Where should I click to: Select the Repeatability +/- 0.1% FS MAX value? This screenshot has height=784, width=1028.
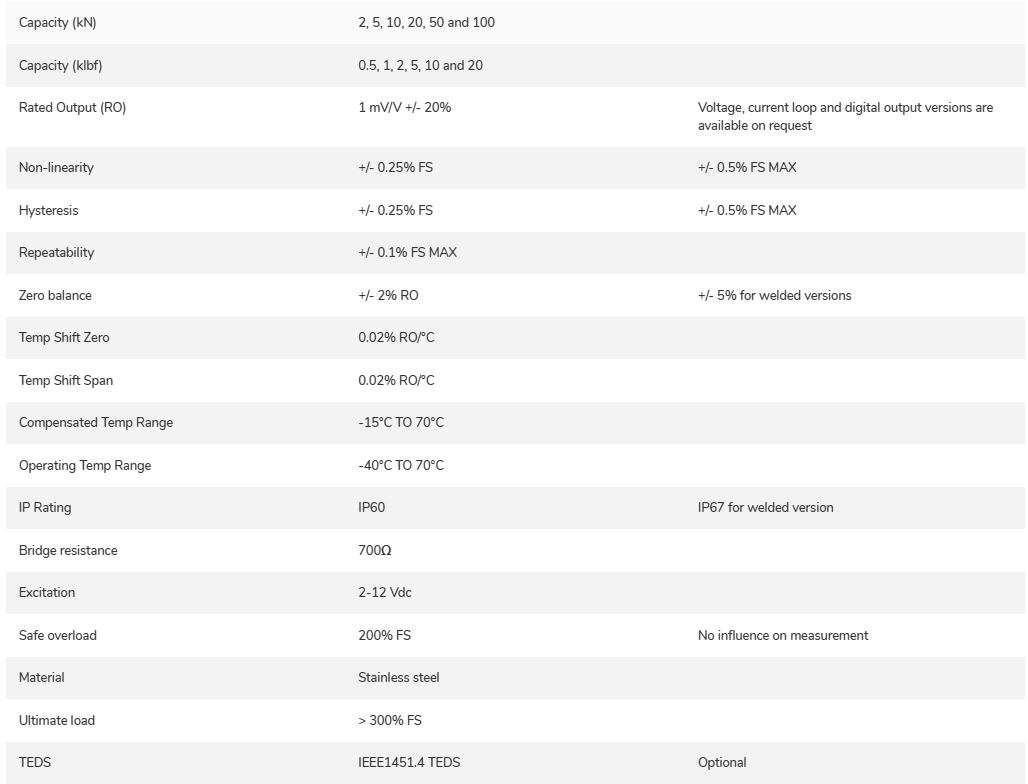pos(407,252)
